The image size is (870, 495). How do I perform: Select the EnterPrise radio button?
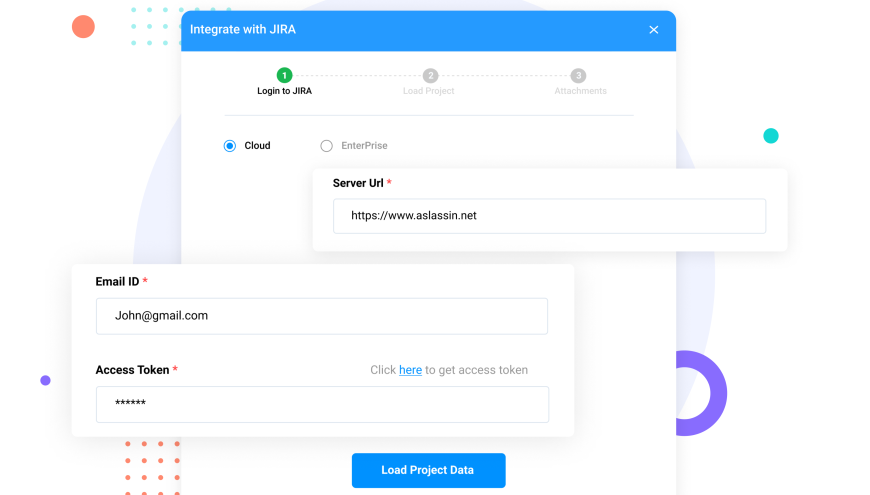tap(326, 146)
